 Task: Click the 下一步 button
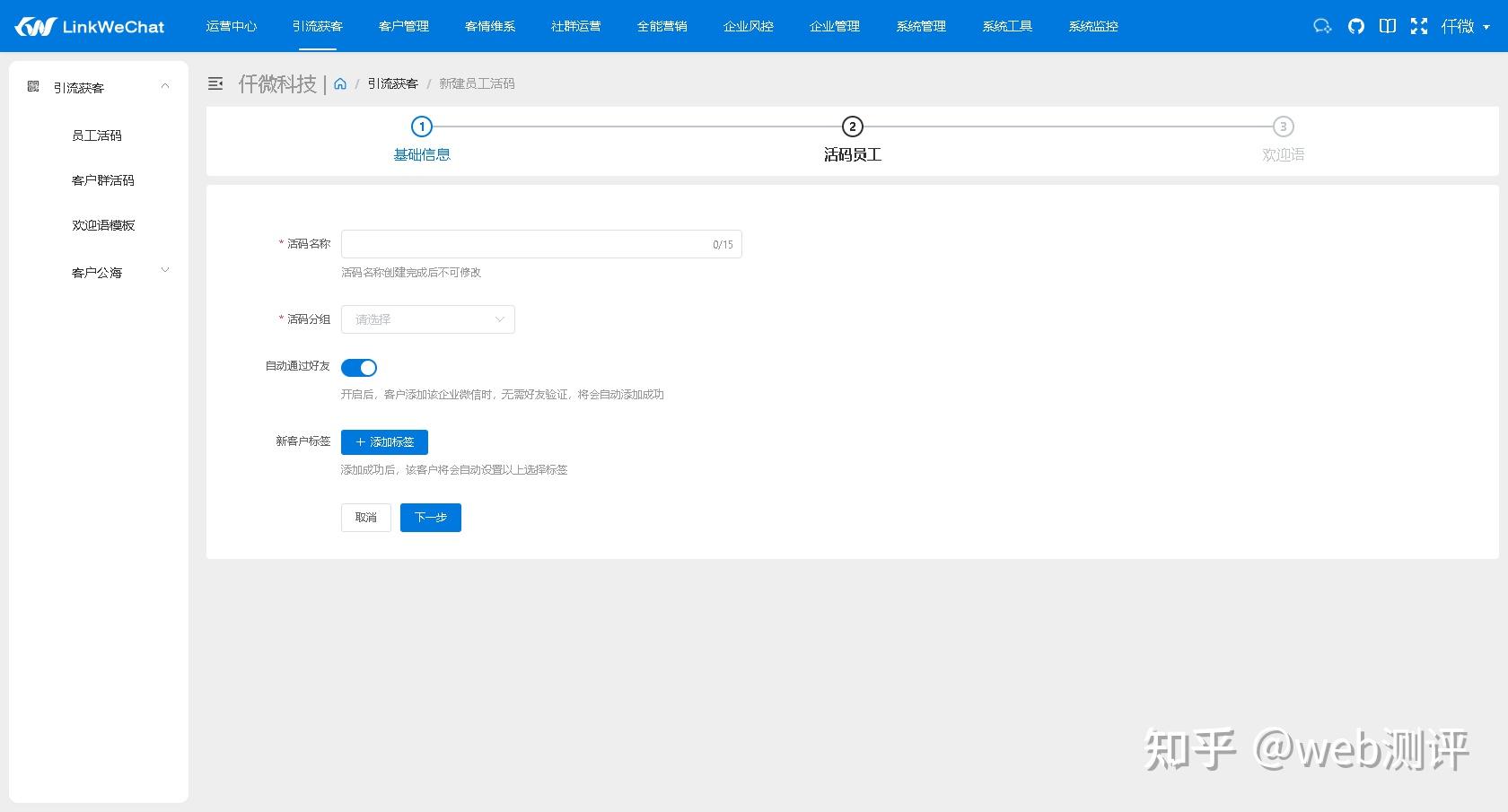click(x=430, y=518)
